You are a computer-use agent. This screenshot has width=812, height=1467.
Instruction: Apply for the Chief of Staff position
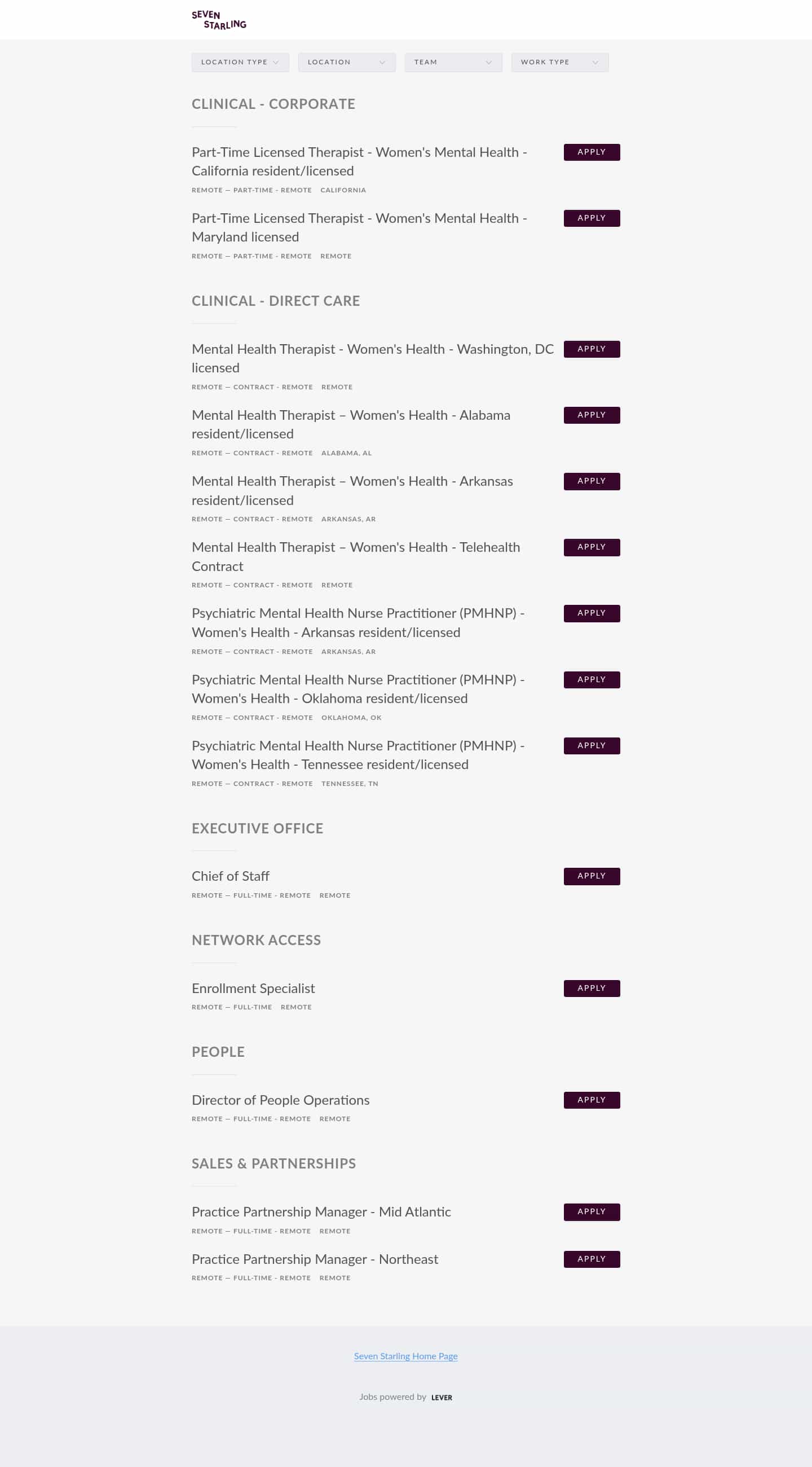click(591, 876)
